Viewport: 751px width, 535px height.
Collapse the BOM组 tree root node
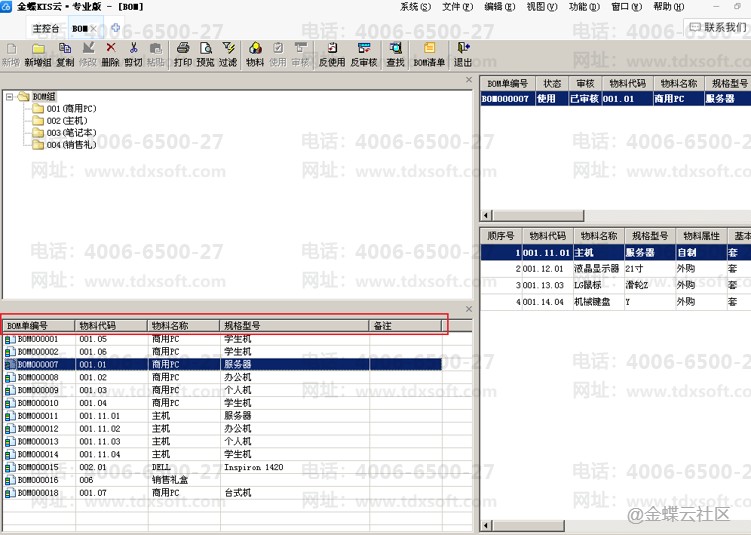[9, 97]
